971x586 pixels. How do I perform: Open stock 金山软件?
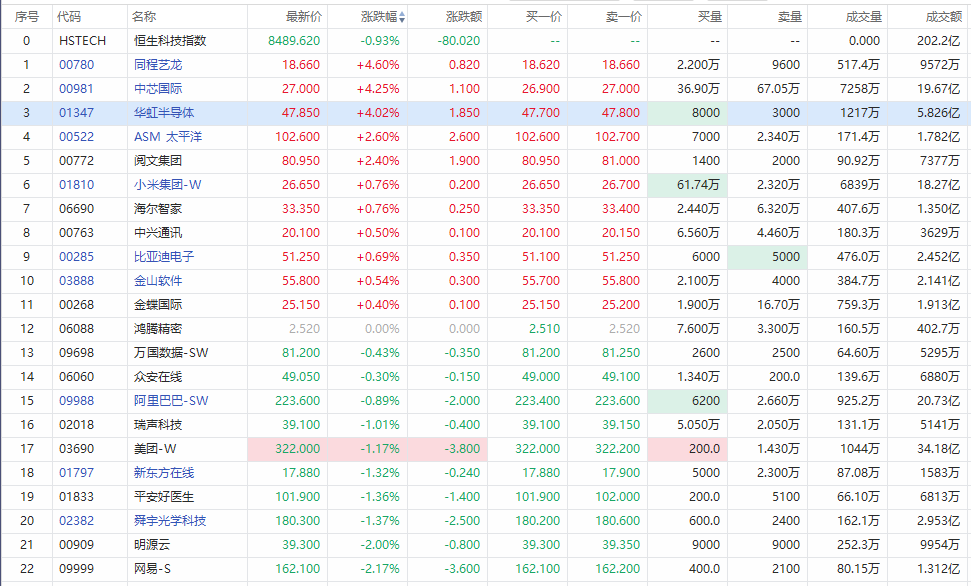click(x=158, y=281)
